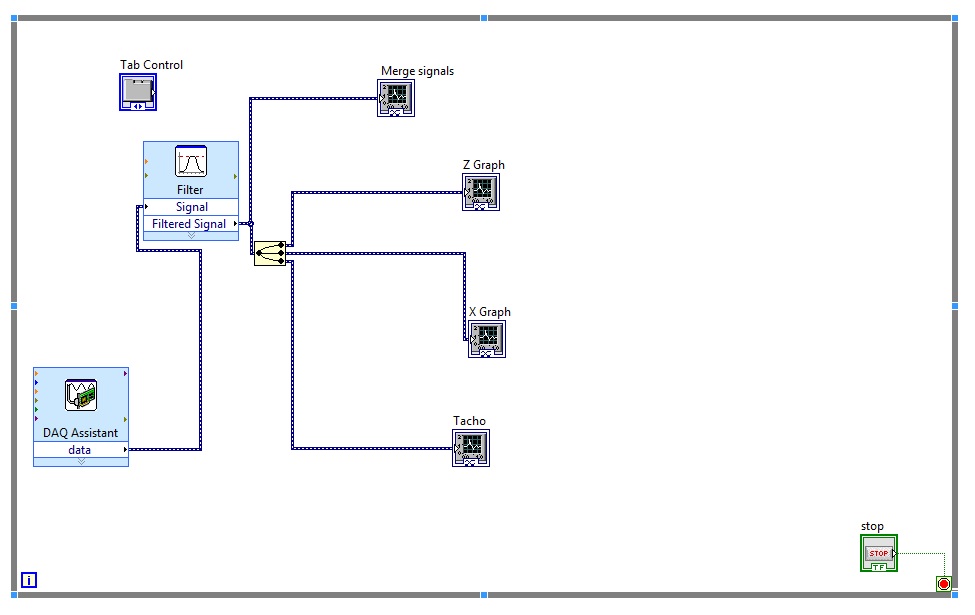Image resolution: width=975 pixels, height=615 pixels.
Task: Click the X Graph indicator terminal
Action: (x=486, y=337)
